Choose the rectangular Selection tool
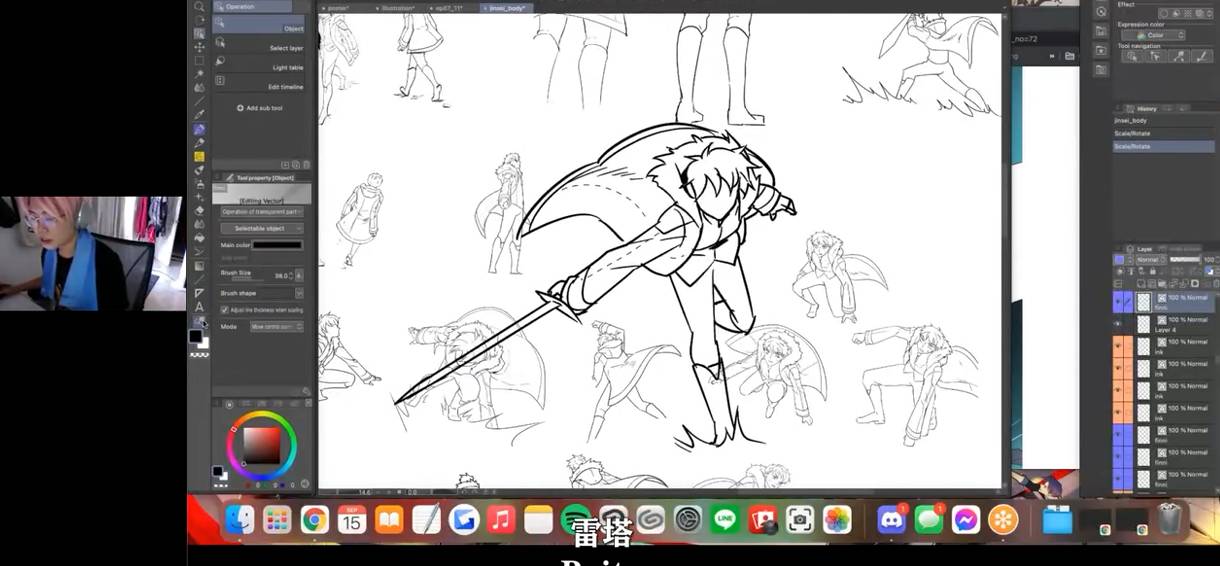This screenshot has height=566, width=1220. 199,60
